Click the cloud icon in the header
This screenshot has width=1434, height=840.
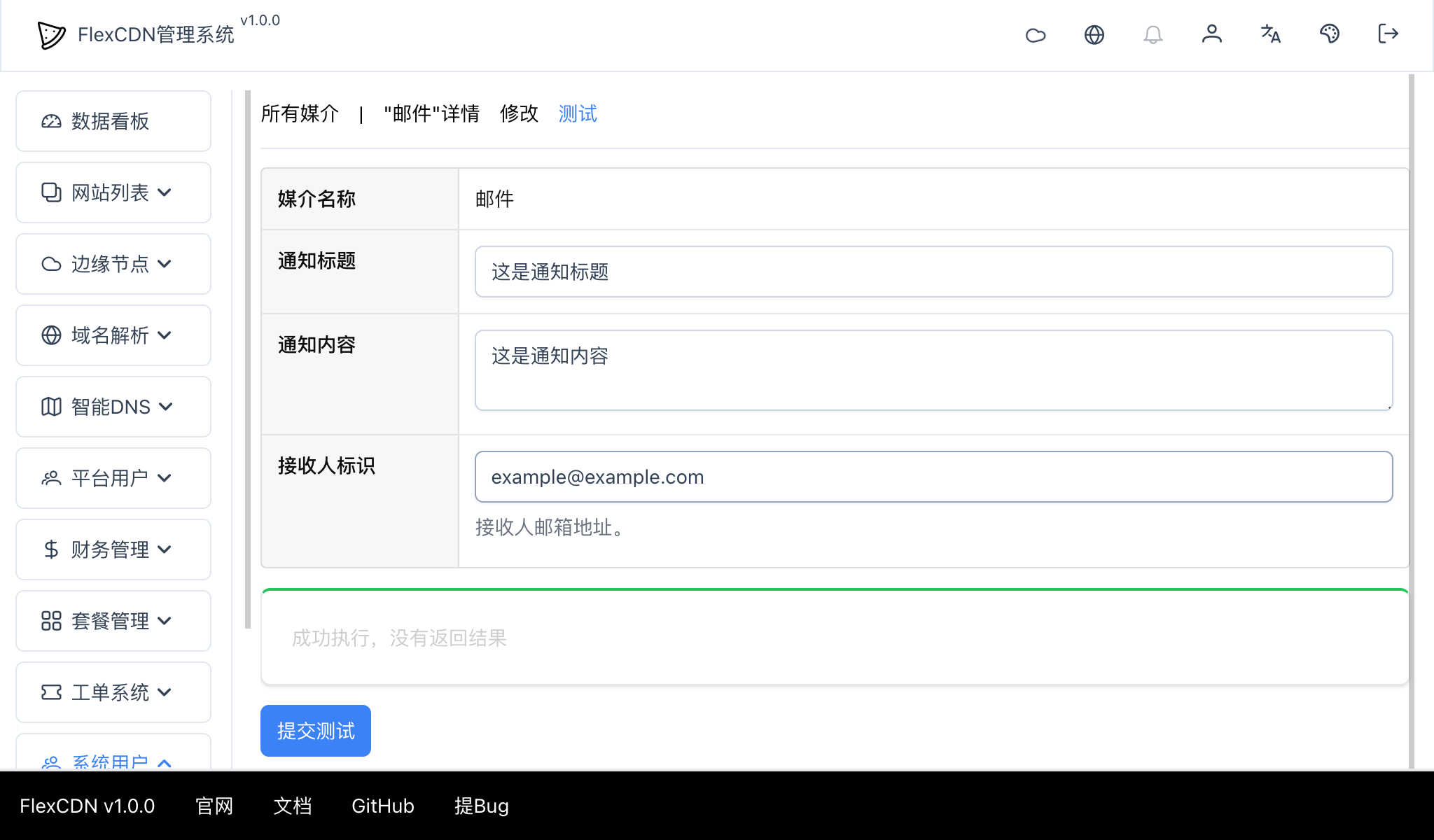[1036, 34]
